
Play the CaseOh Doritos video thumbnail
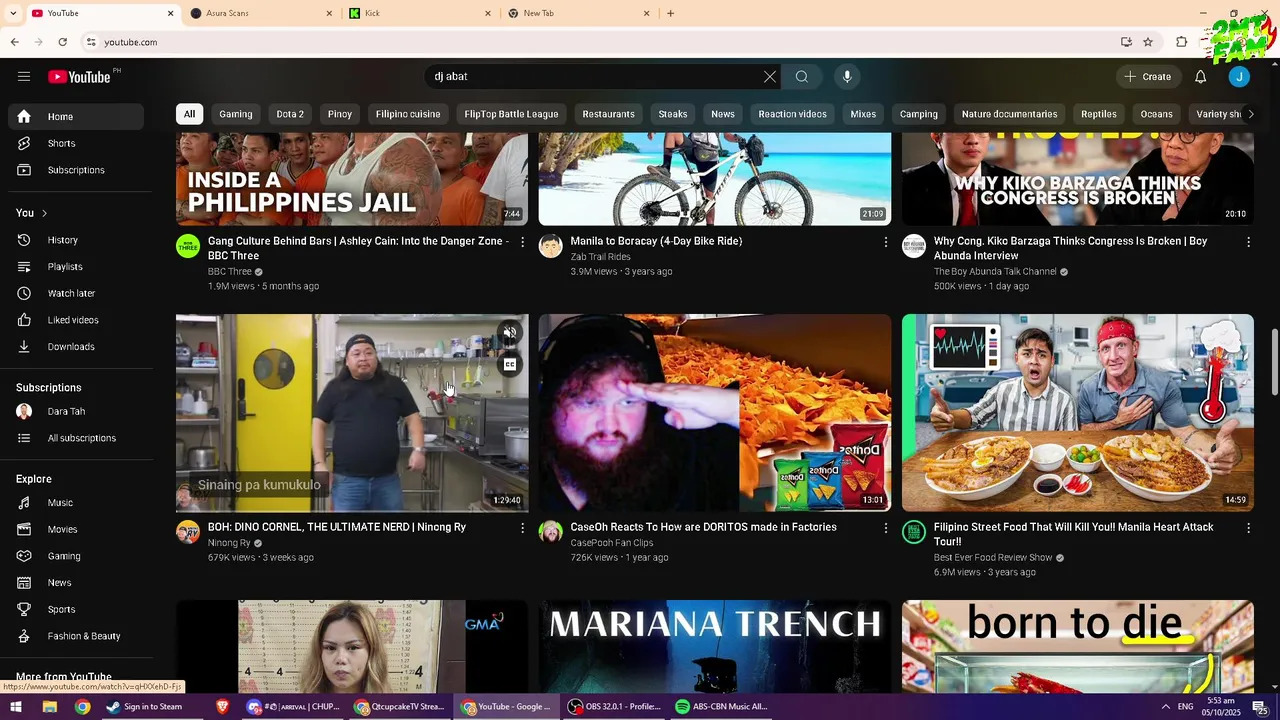[x=715, y=413]
